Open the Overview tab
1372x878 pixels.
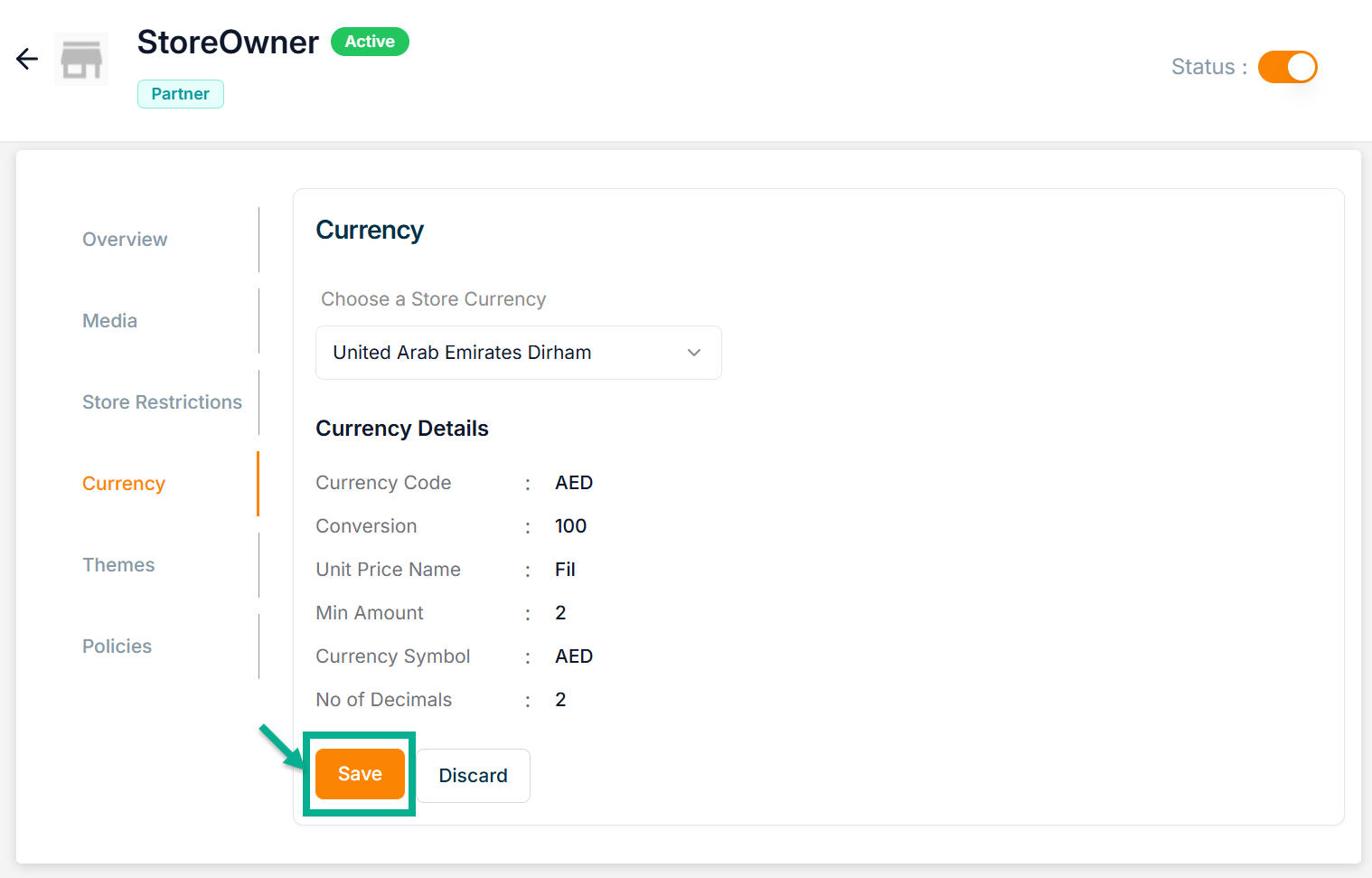point(125,240)
